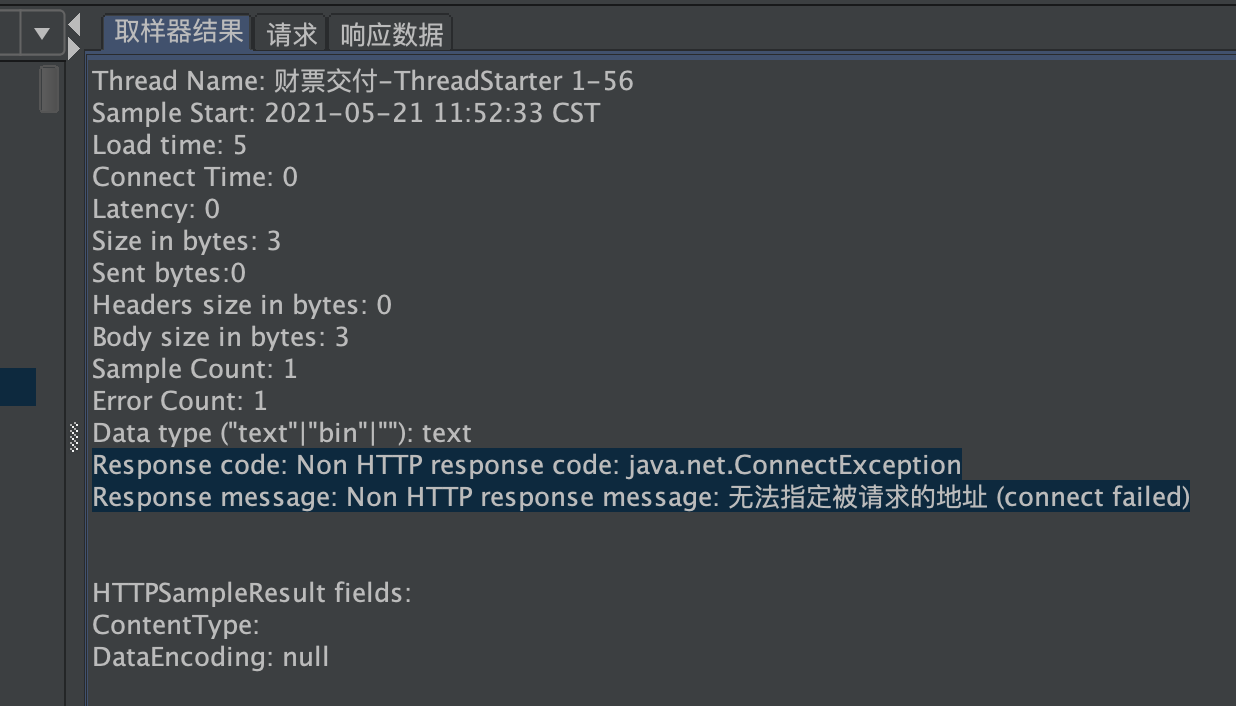Click the highlighted Response code ConnectException line
This screenshot has height=706, width=1236.
pos(526,465)
